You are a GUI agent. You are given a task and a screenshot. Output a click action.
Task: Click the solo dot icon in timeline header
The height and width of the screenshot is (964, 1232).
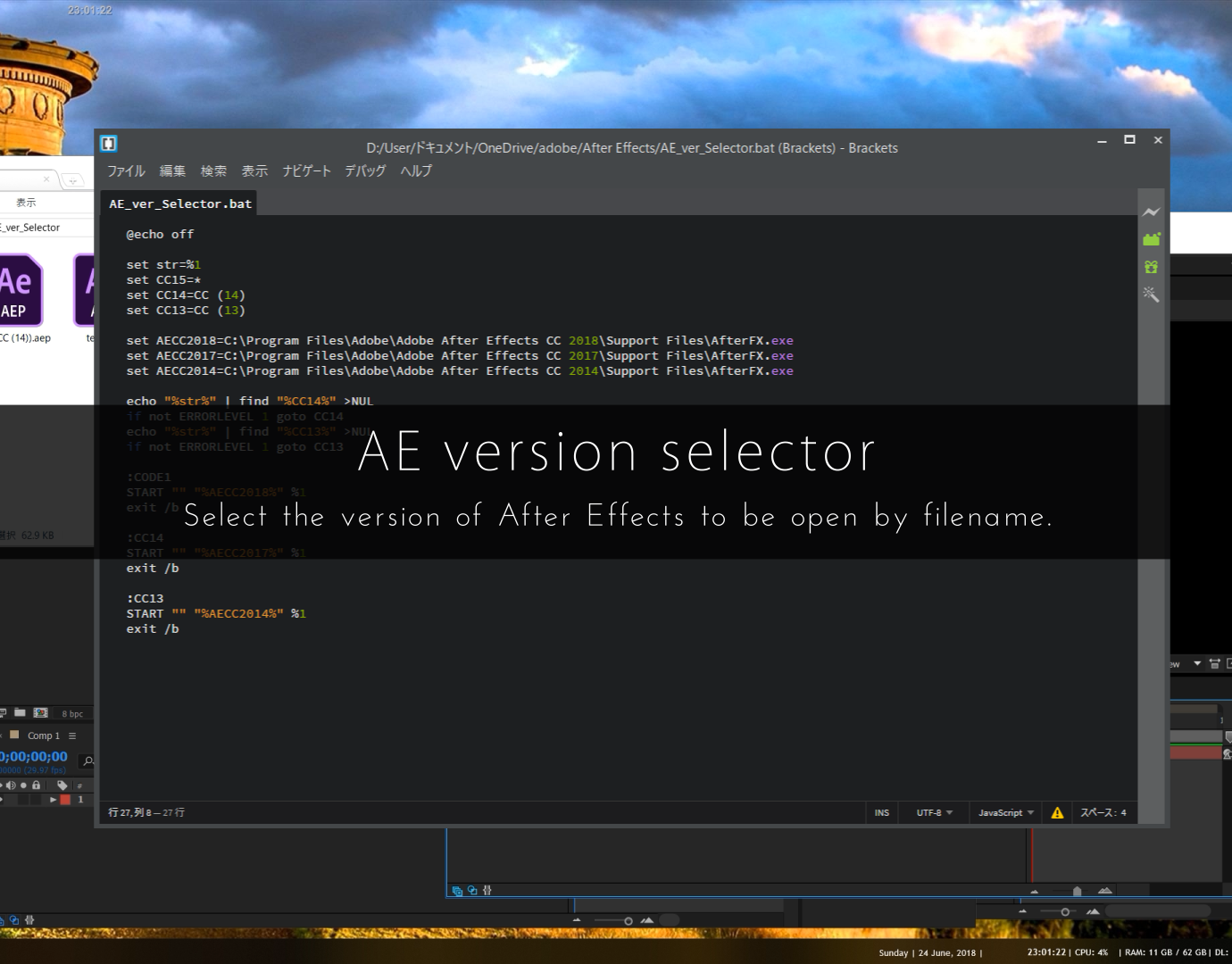click(x=24, y=785)
